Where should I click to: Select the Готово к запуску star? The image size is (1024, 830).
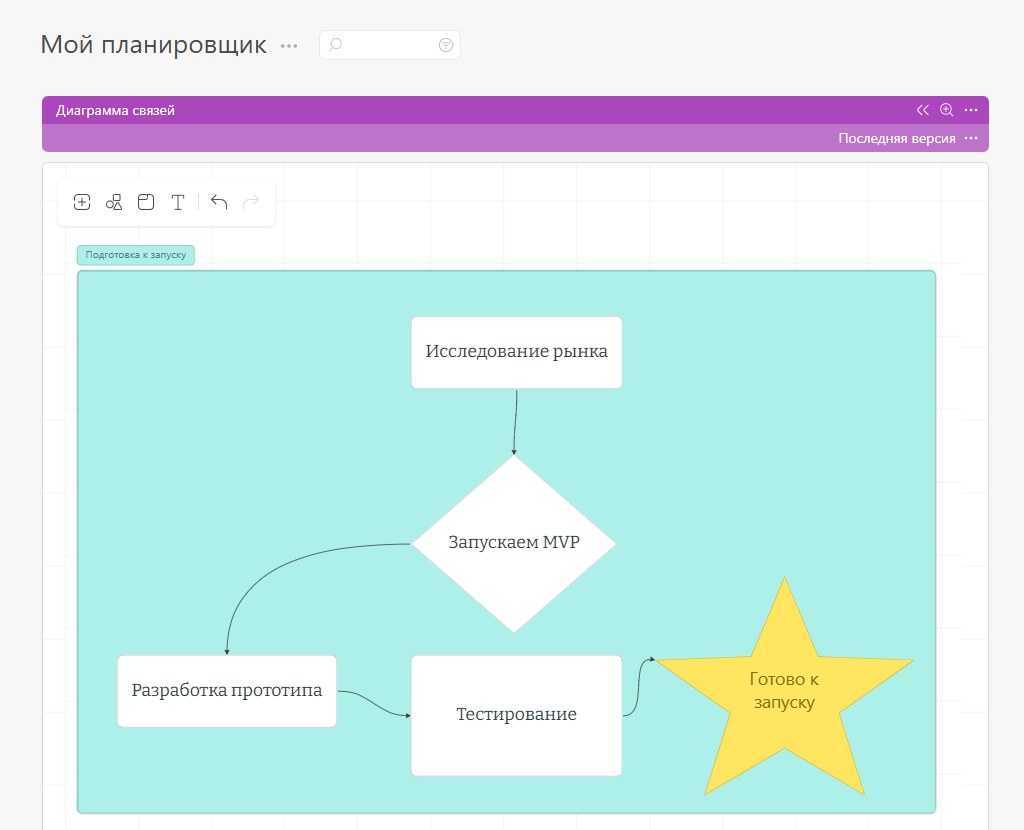tap(784, 692)
